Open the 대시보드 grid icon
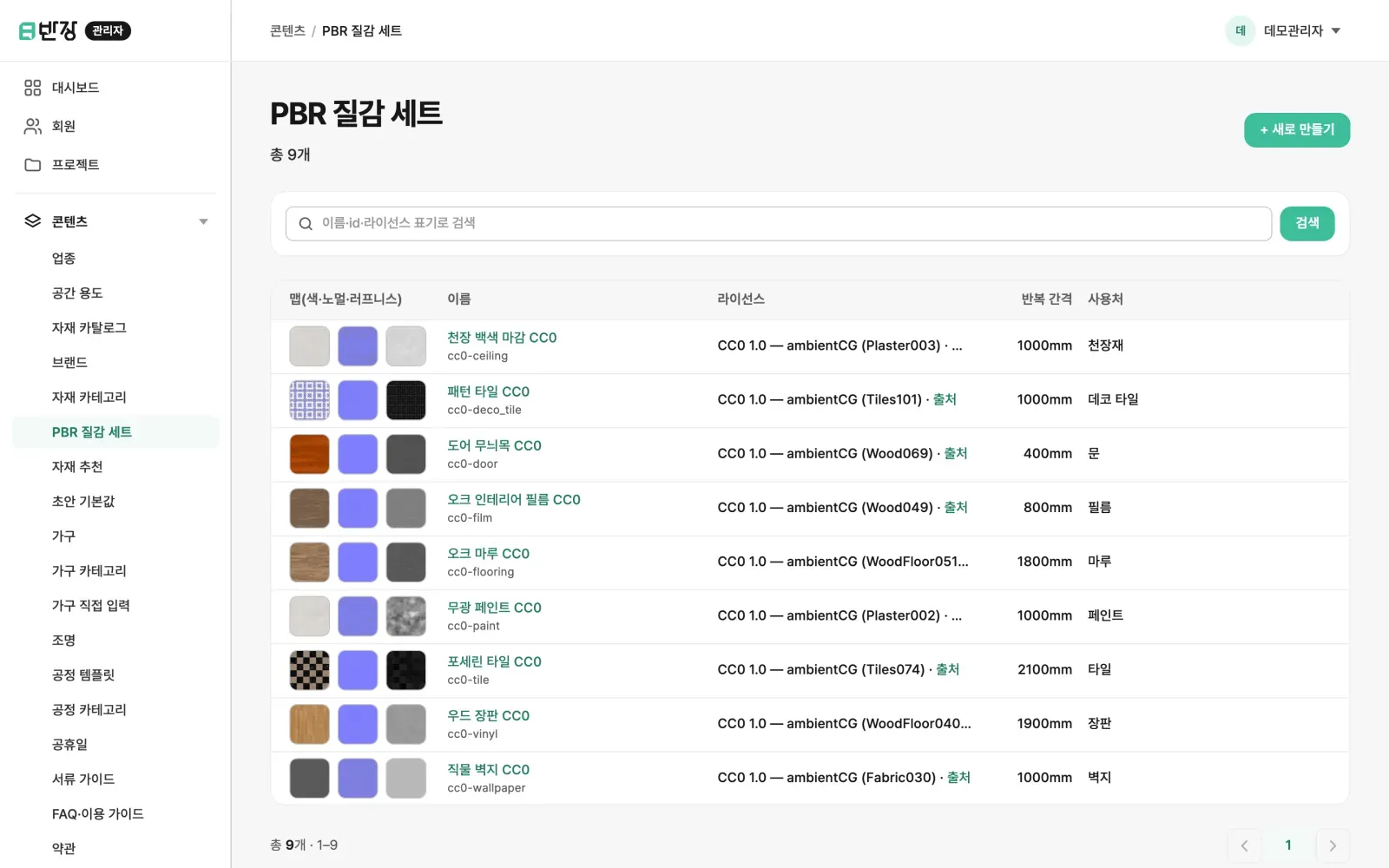1389x868 pixels. 33,88
